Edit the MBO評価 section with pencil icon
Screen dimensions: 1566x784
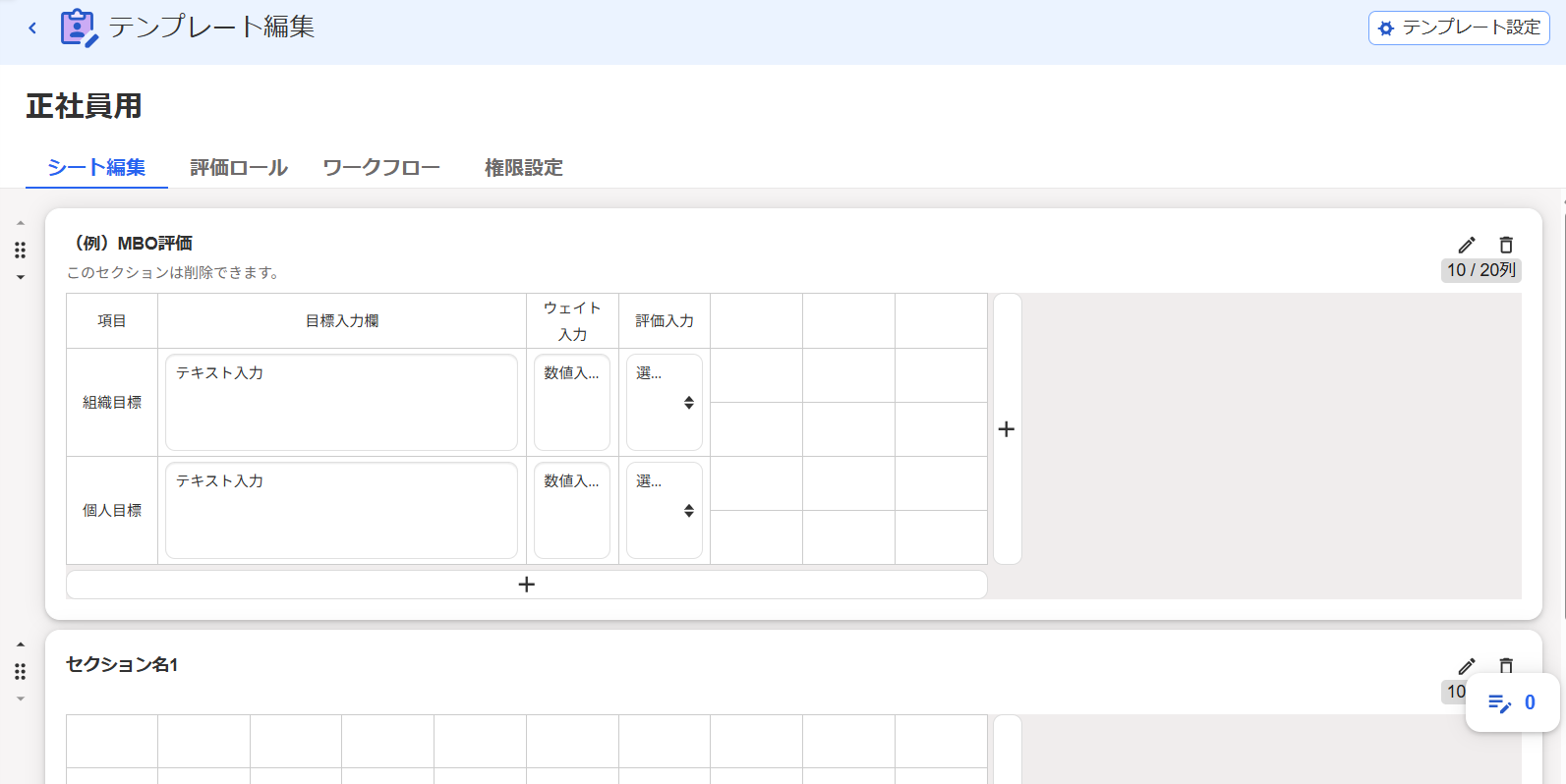coord(1467,245)
